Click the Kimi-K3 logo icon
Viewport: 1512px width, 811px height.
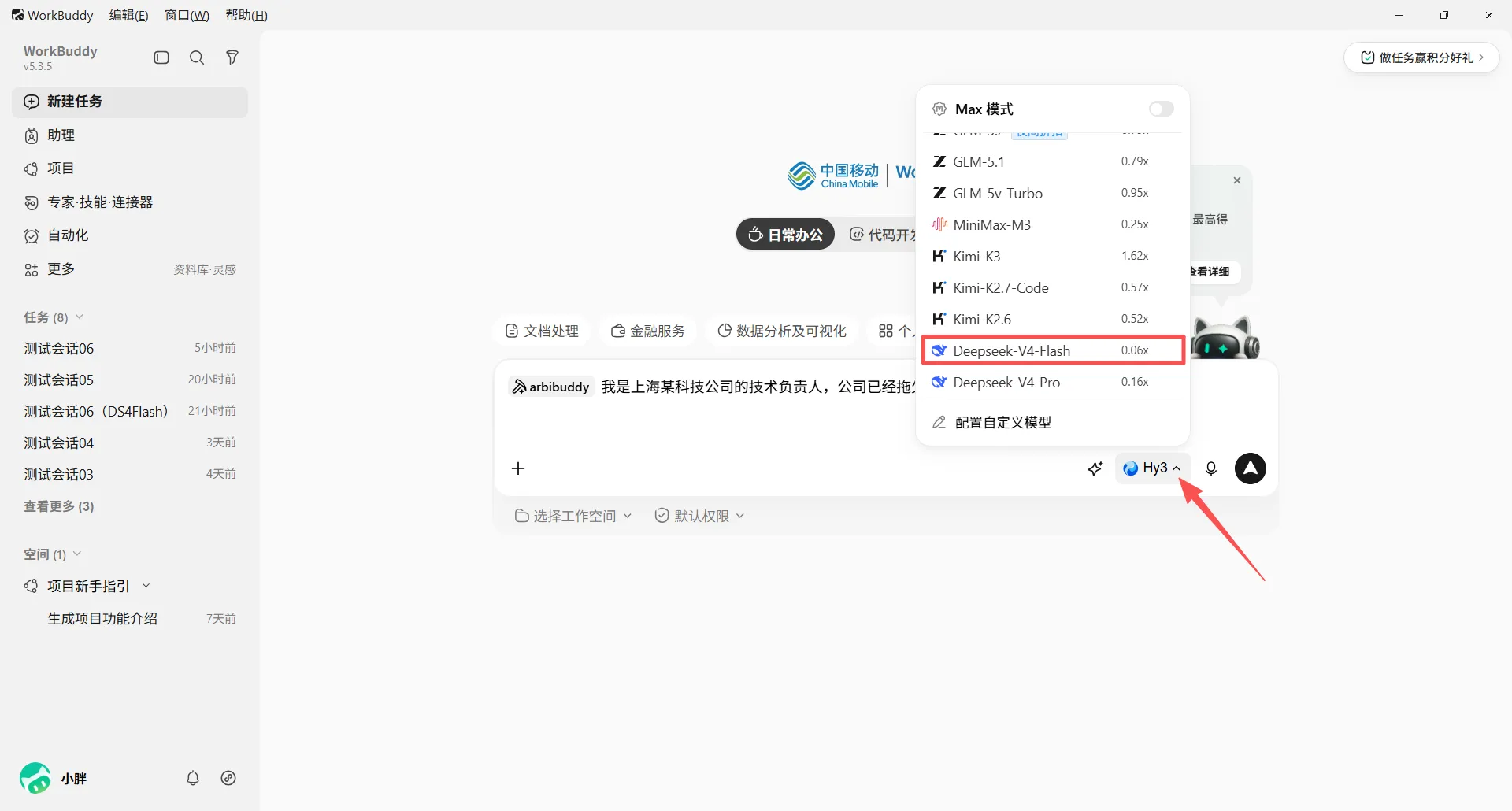[939, 256]
